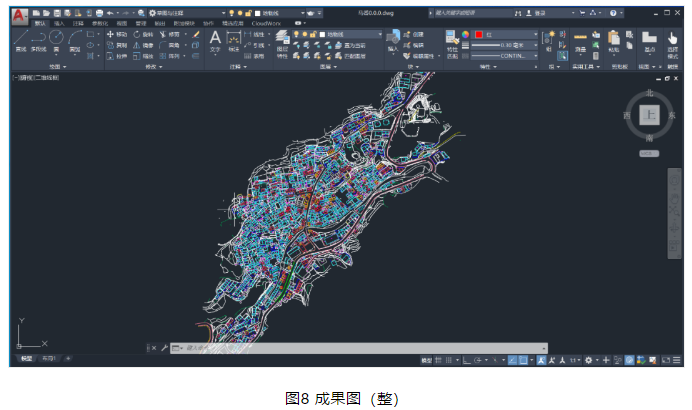Viewport: 692px width, 410px height.
Task: Select the Circle tool
Action: click(57, 40)
